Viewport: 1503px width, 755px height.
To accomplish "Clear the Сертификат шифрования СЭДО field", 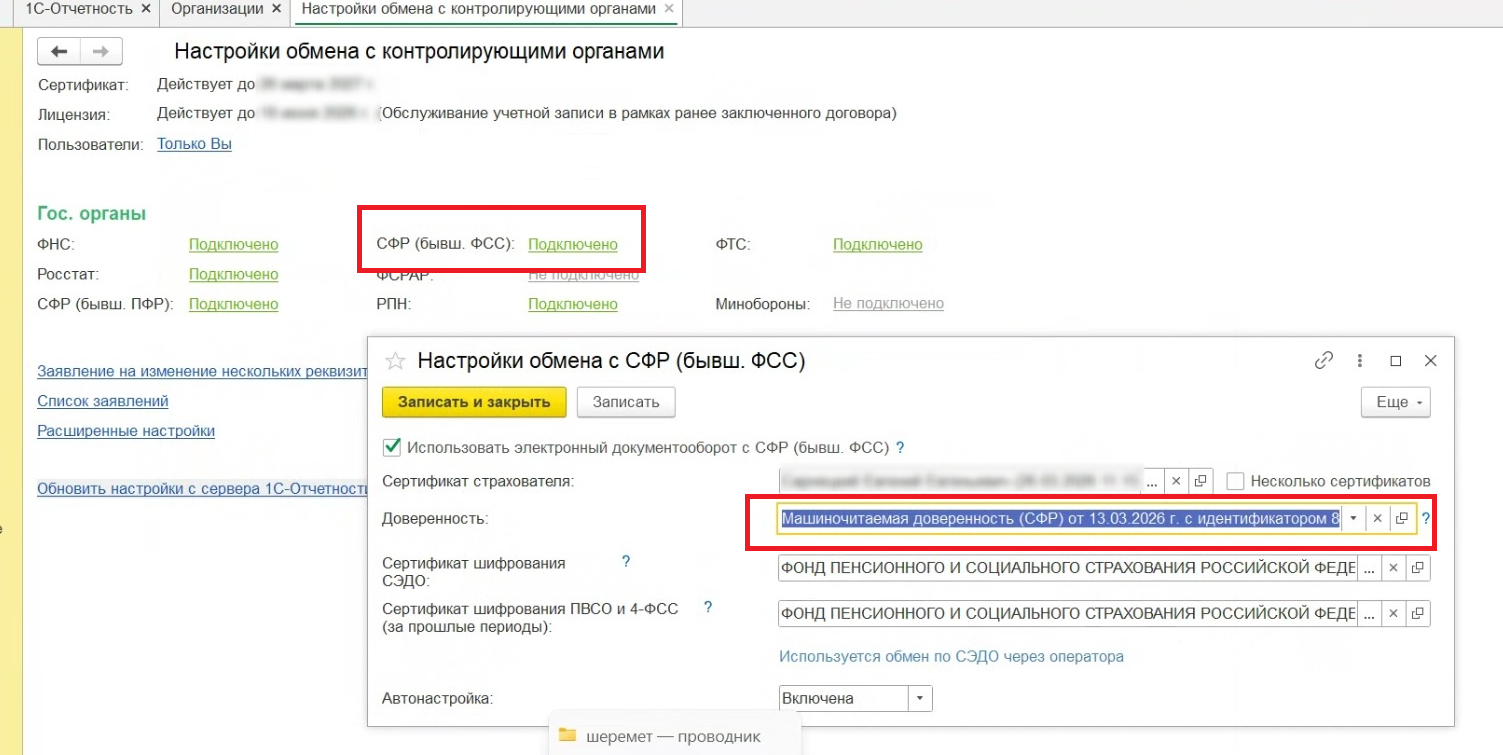I will (1393, 568).
